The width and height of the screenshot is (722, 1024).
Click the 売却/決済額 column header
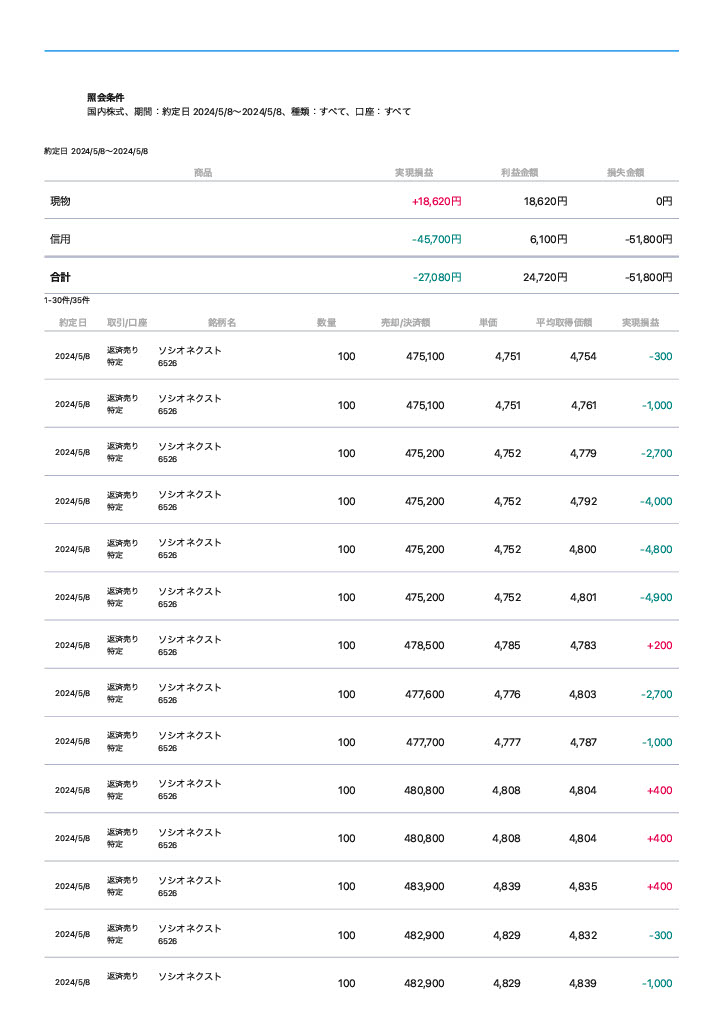405,323
